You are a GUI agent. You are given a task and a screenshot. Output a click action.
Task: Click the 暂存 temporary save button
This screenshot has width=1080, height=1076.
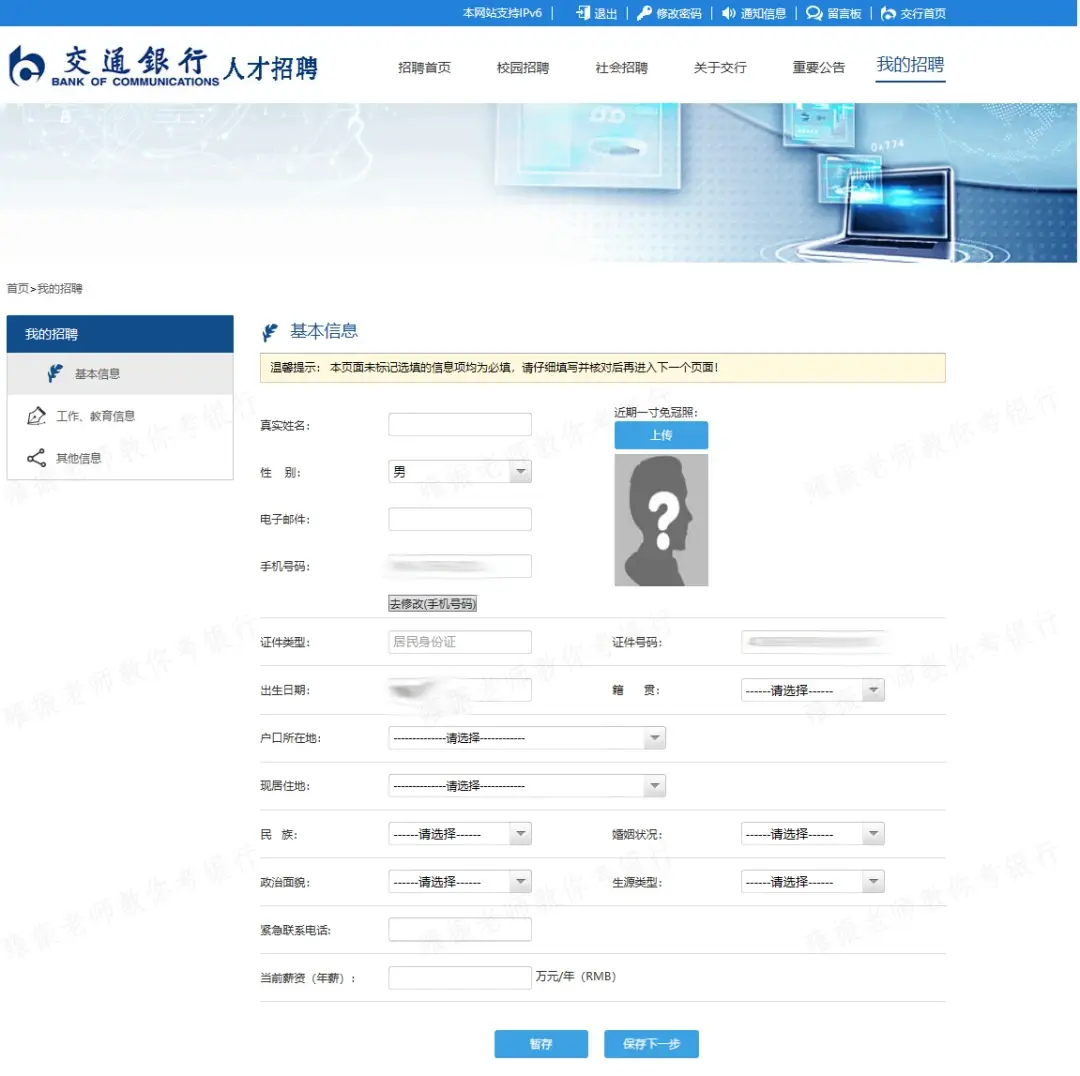point(541,1044)
